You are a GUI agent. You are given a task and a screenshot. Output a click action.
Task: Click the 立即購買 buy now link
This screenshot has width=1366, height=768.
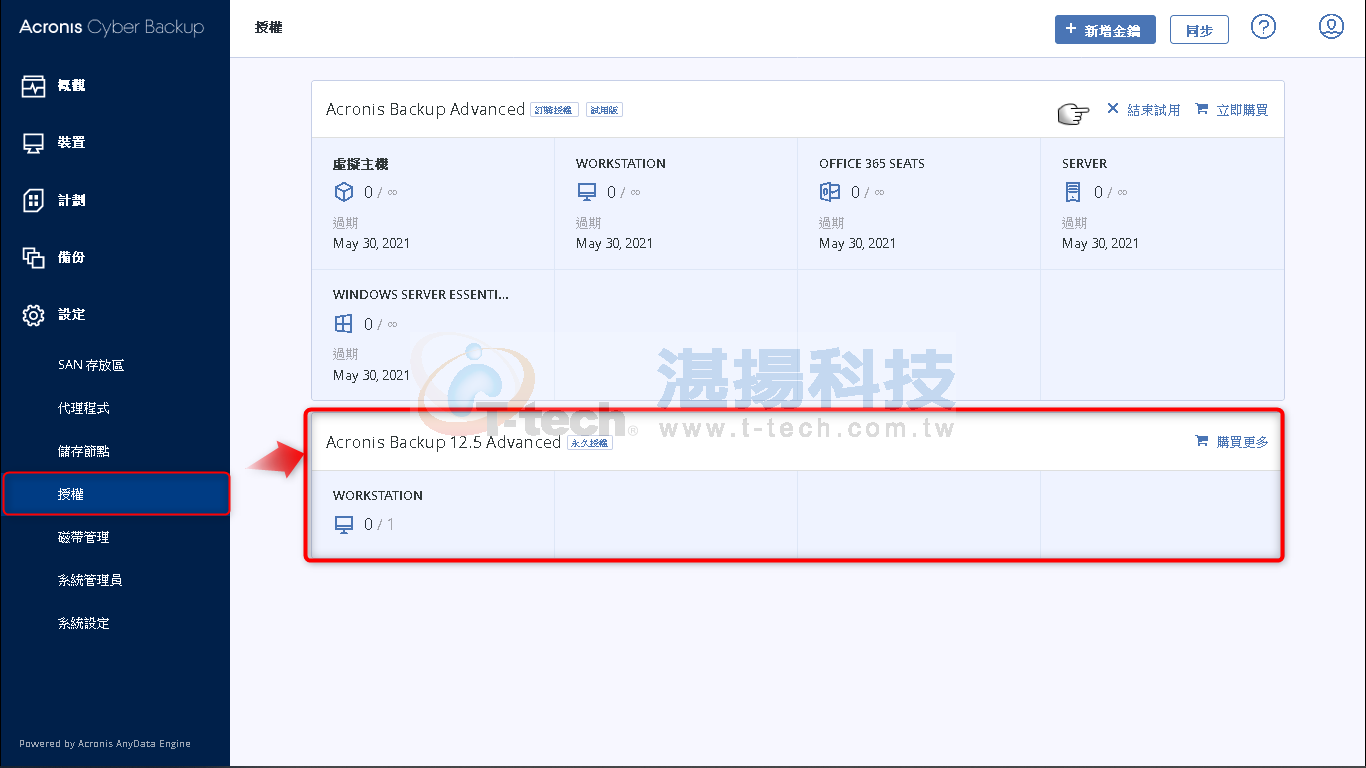tap(1242, 110)
